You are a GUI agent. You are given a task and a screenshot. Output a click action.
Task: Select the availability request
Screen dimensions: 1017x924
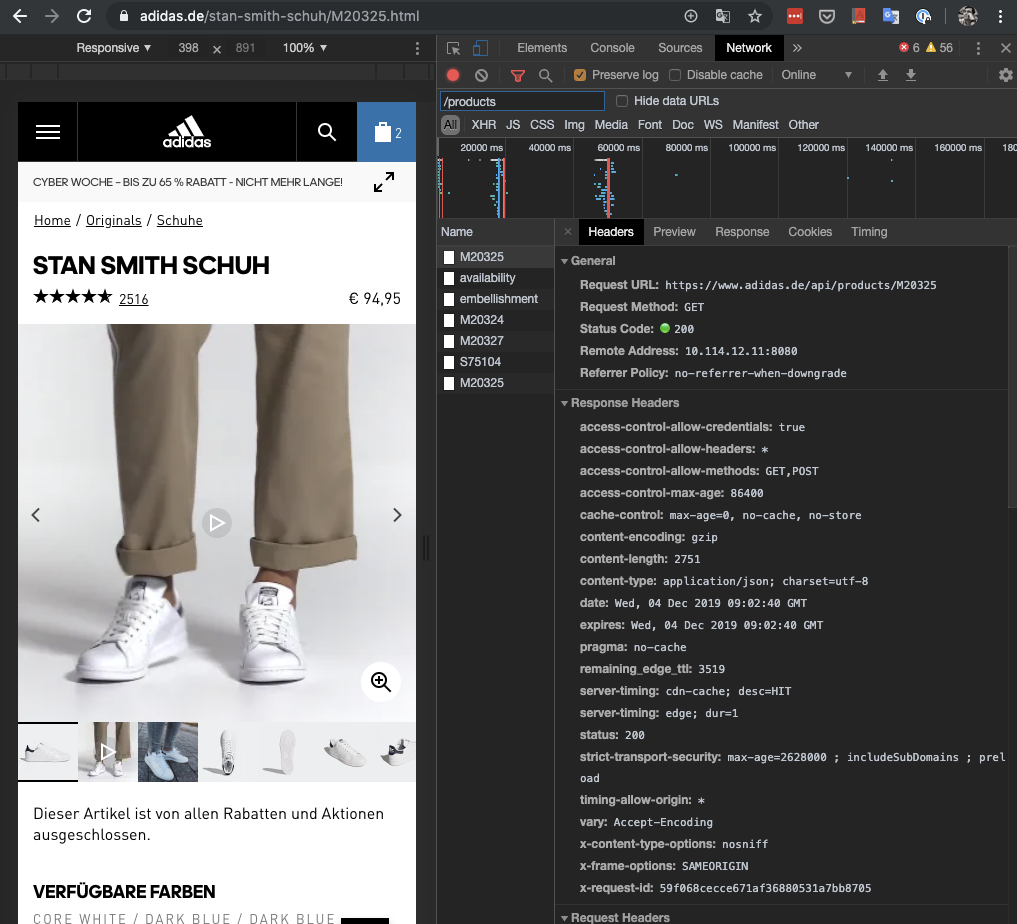point(496,278)
